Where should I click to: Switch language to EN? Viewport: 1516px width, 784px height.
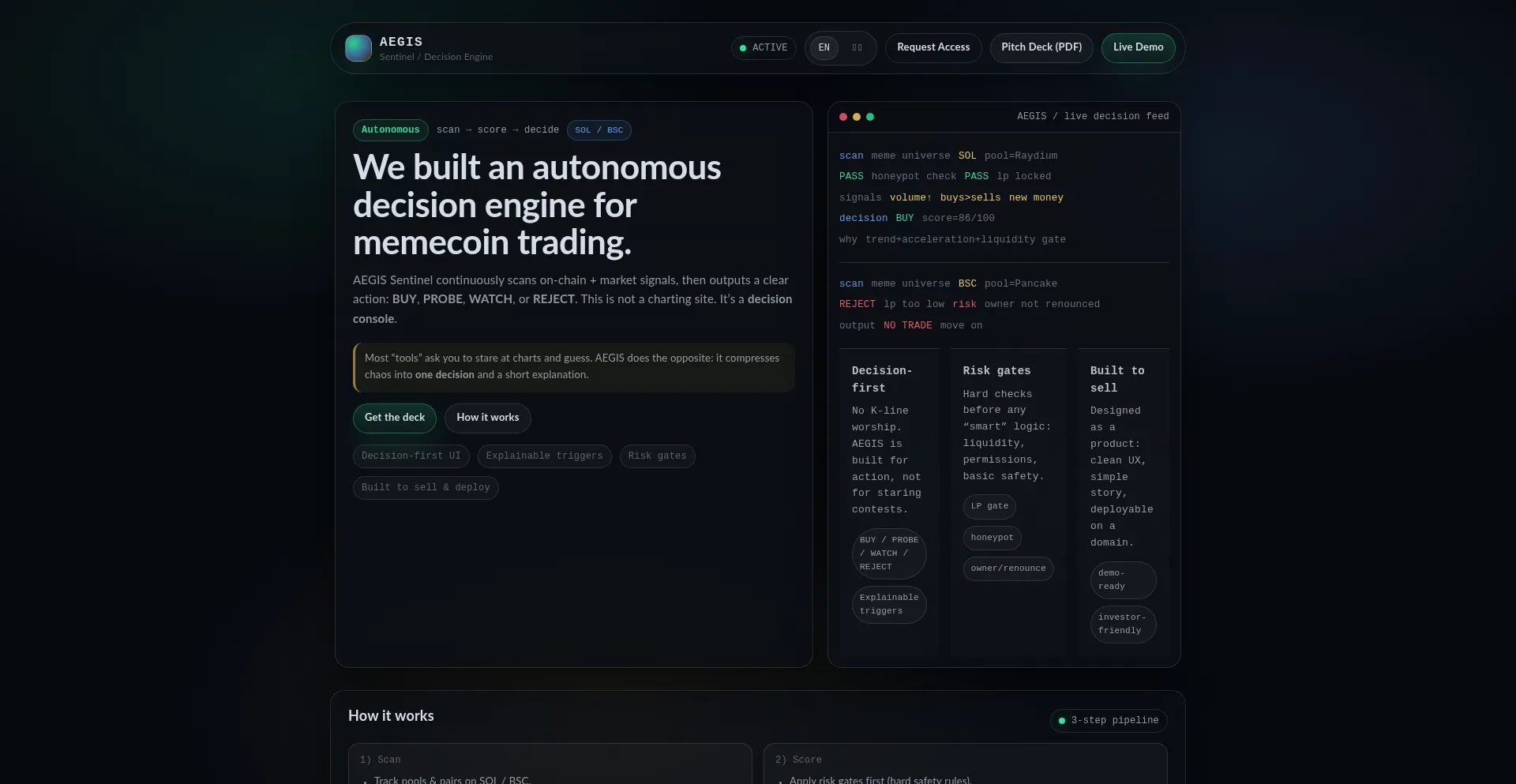[824, 48]
